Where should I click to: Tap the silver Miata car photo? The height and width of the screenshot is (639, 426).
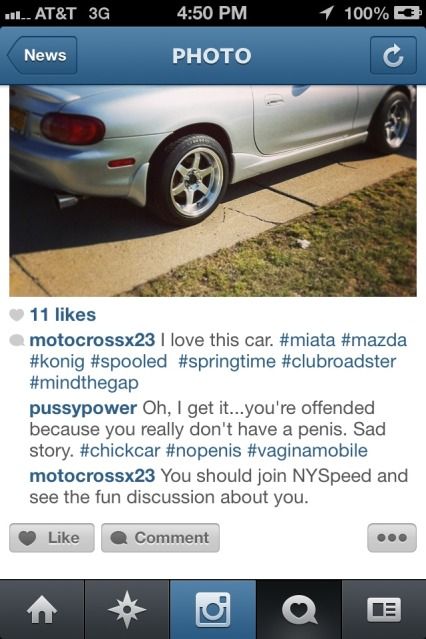tap(213, 191)
